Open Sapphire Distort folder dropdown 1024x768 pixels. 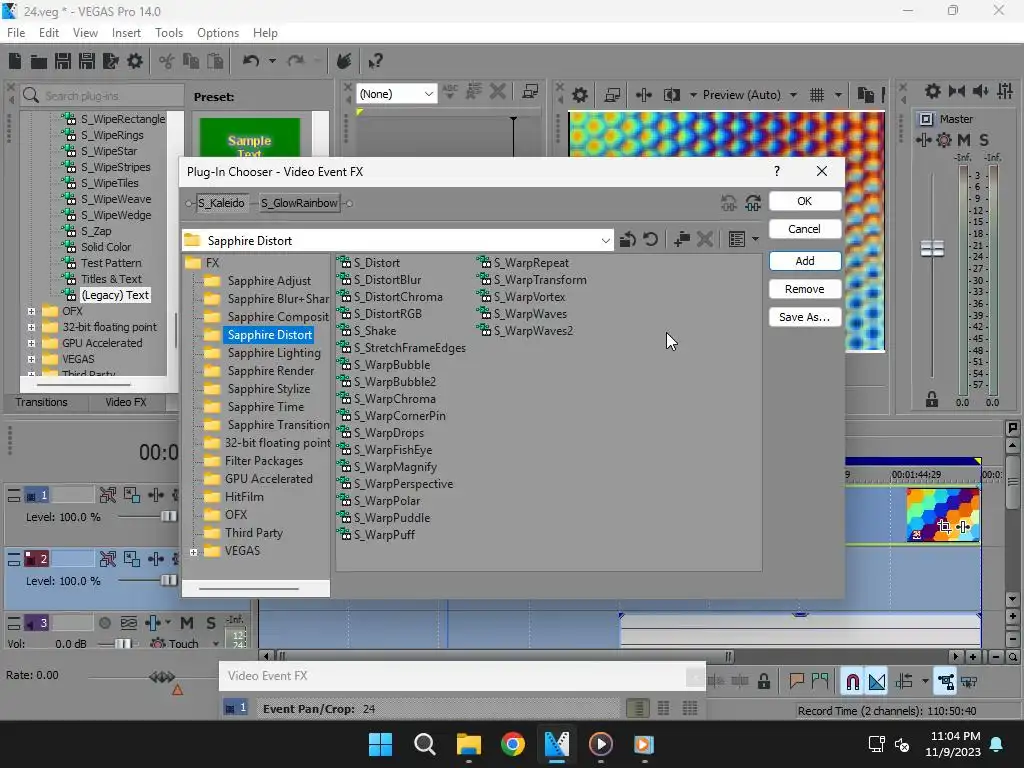click(x=605, y=241)
